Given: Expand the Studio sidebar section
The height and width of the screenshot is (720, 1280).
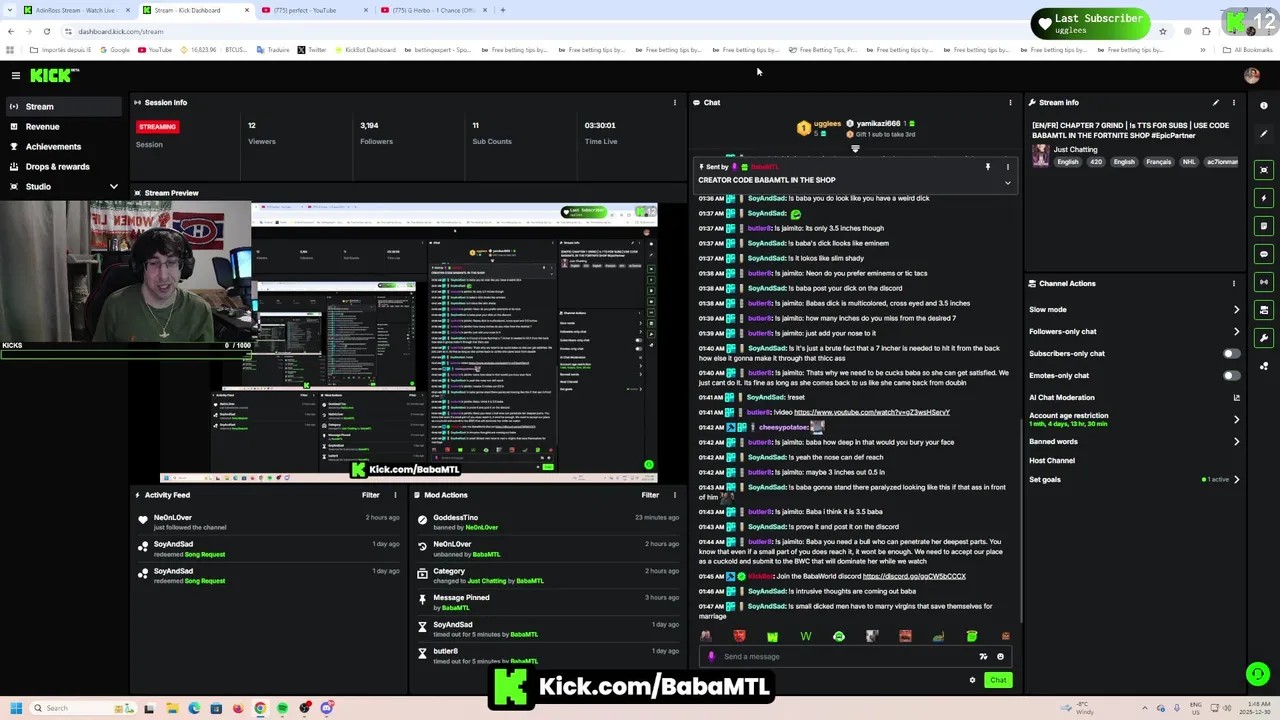Looking at the screenshot, I should pyautogui.click(x=113, y=186).
